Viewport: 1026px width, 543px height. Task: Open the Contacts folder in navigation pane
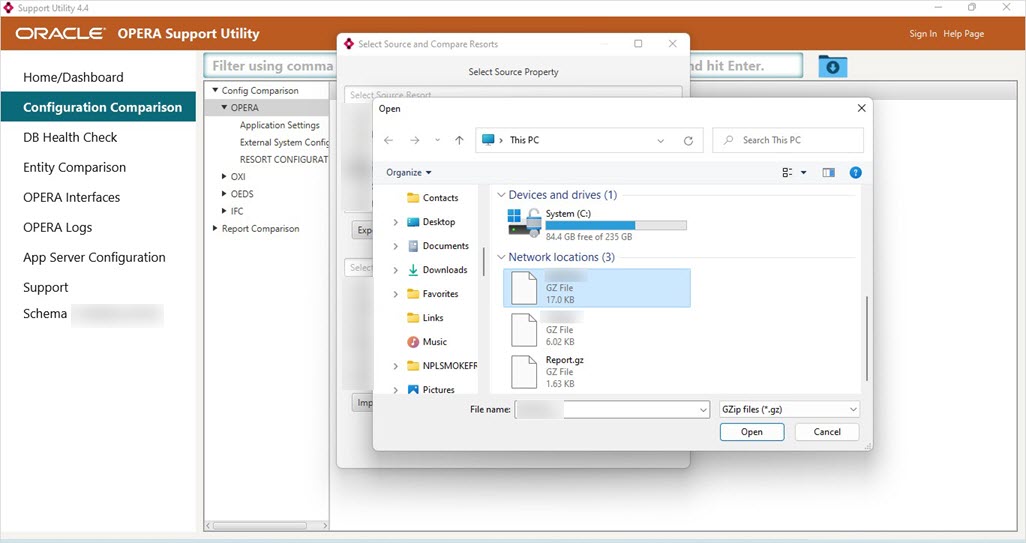click(433, 198)
